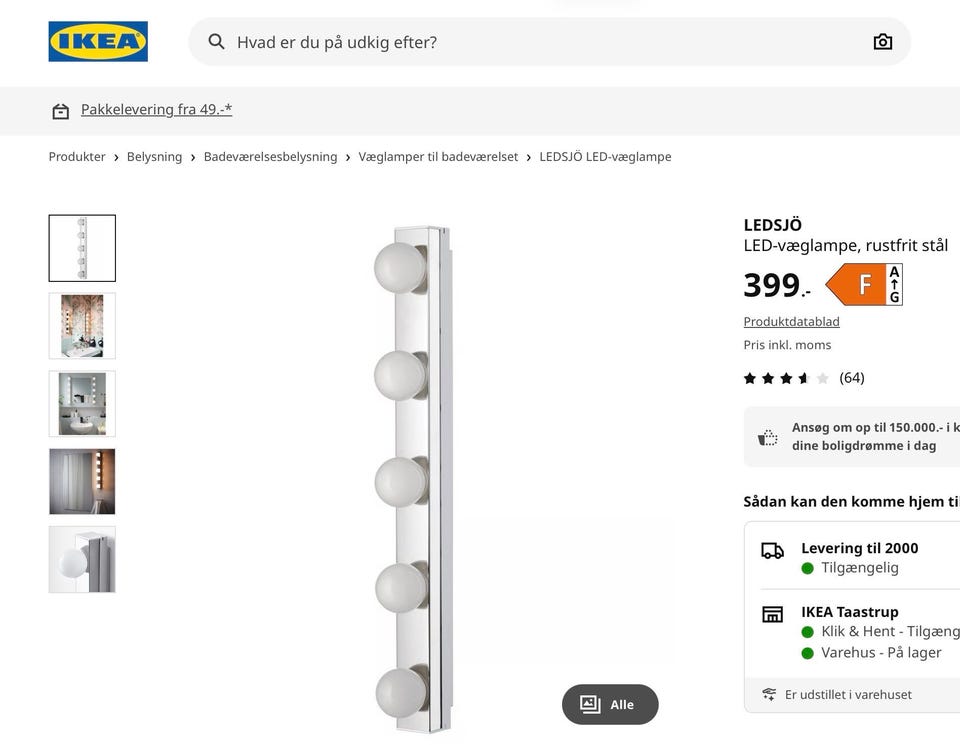Click the F energy label icon
The height and width of the screenshot is (745, 960).
coord(864,285)
